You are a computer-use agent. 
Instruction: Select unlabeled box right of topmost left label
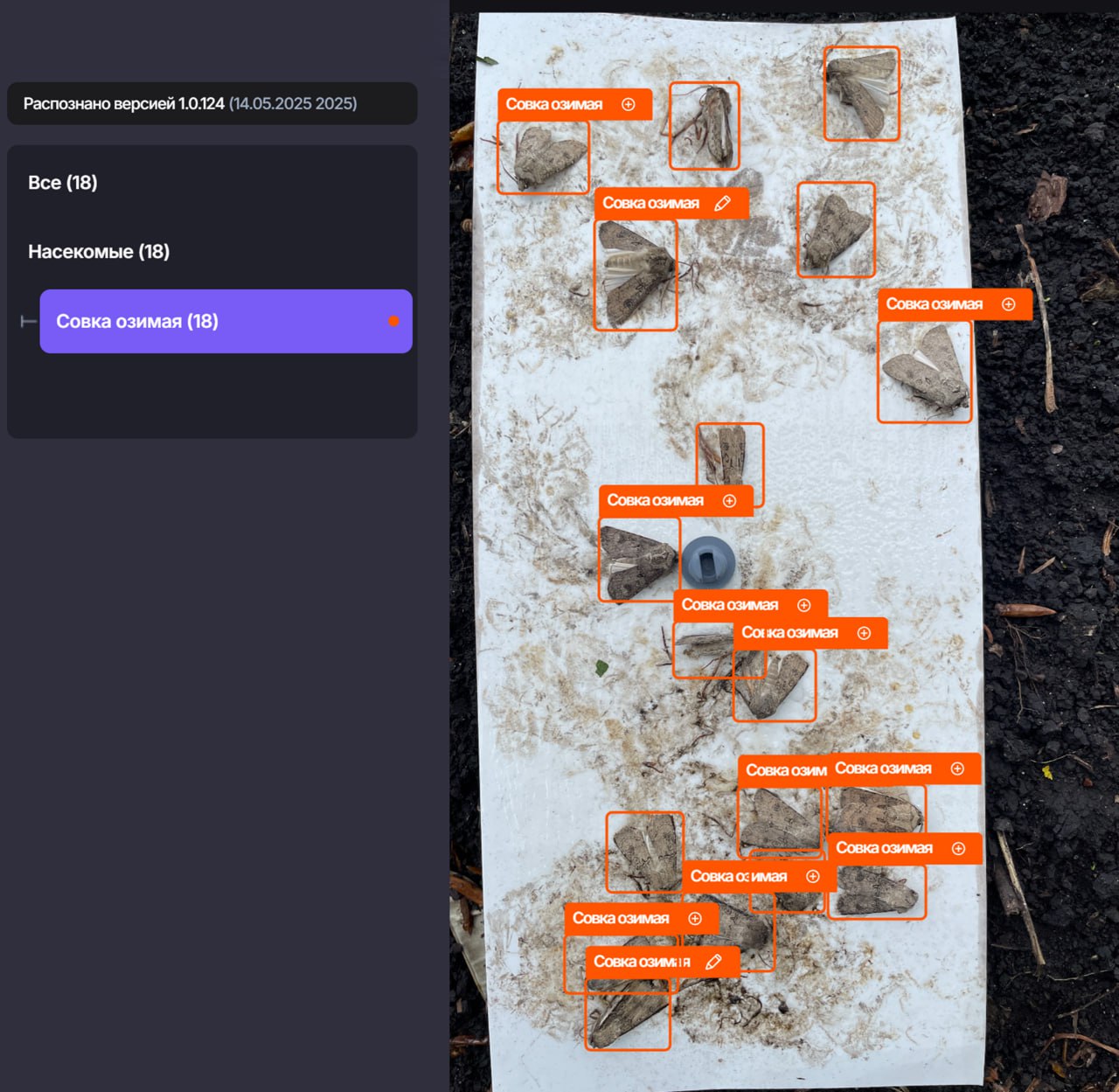coord(704,126)
